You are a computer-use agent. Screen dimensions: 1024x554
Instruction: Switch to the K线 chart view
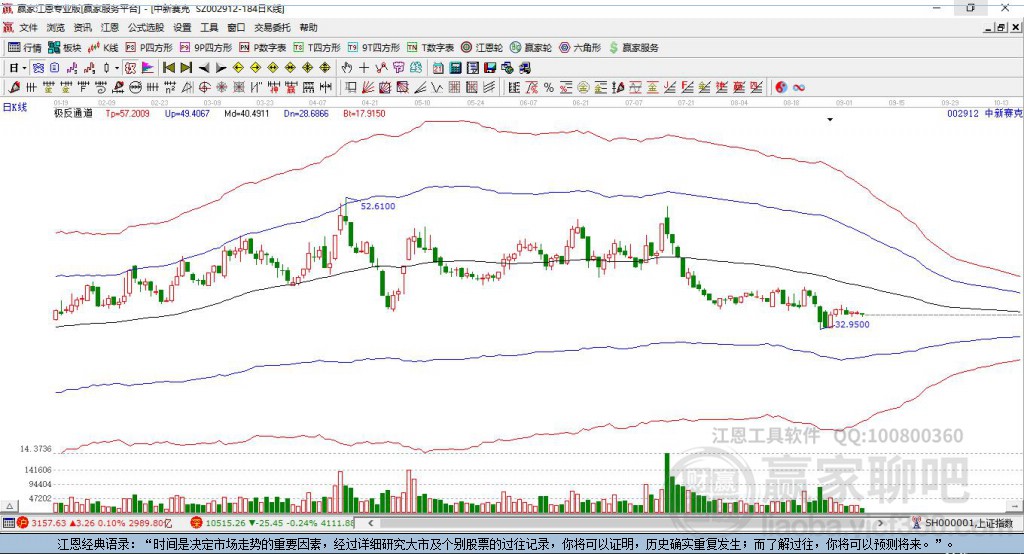tap(103, 48)
